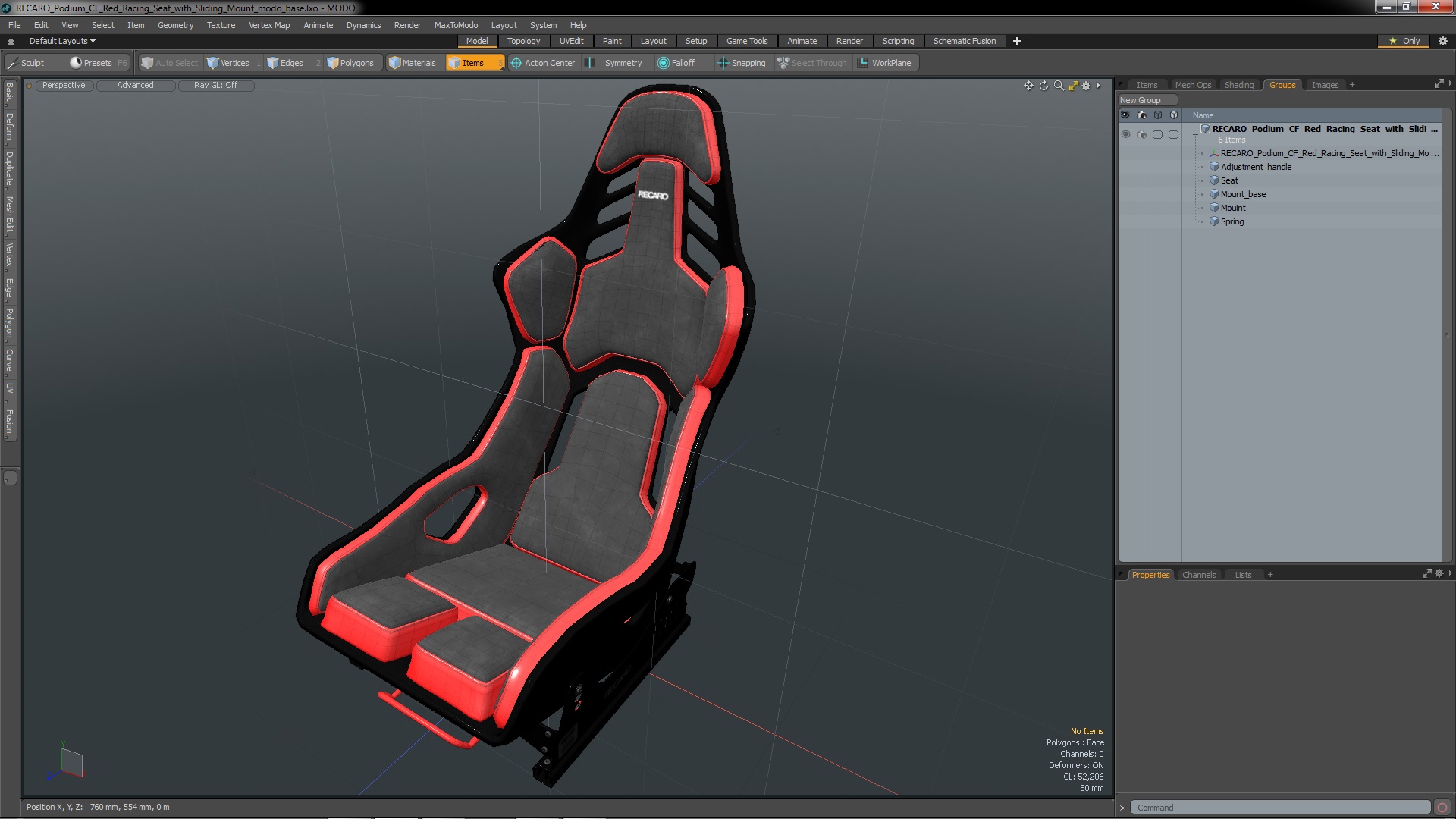
Task: Add a new tab beside Images
Action: [x=1352, y=85]
